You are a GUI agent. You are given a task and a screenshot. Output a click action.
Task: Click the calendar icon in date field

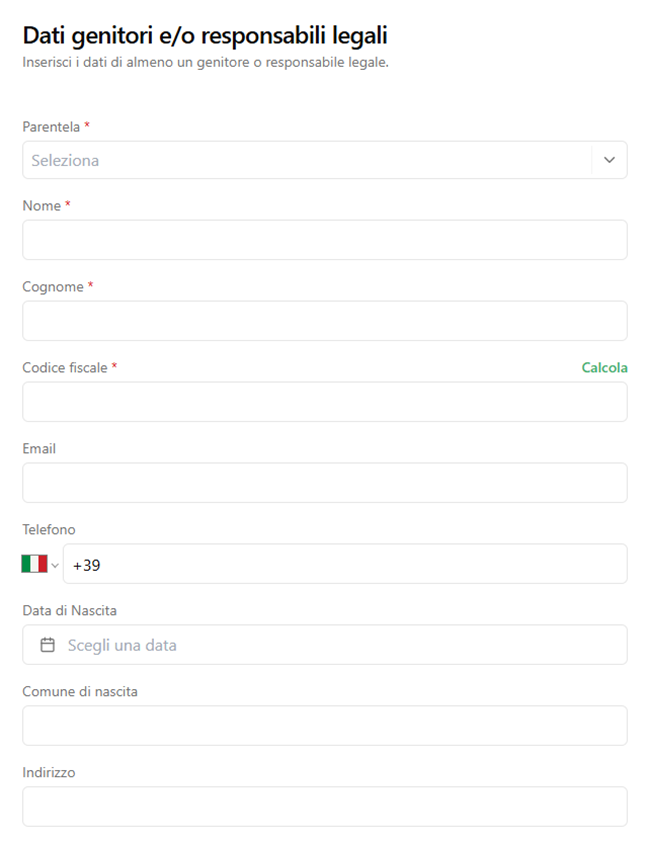[47, 645]
